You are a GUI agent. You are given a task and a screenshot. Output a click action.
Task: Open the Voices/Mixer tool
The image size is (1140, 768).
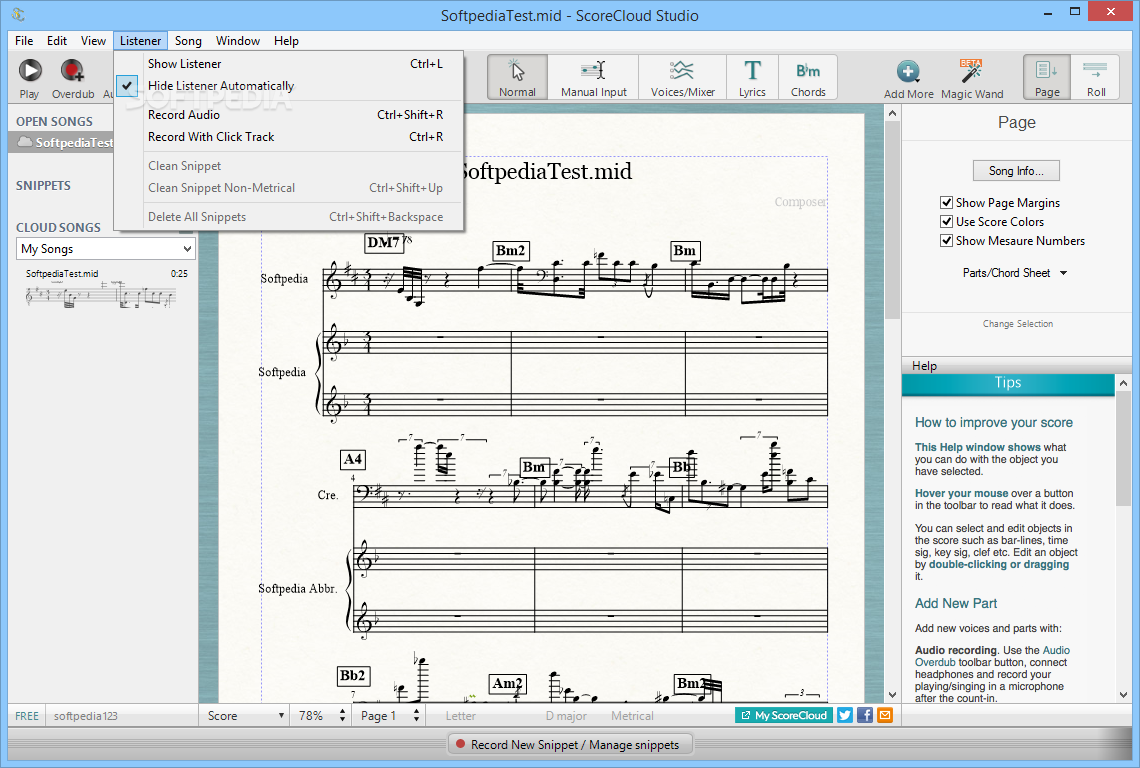tap(683, 77)
